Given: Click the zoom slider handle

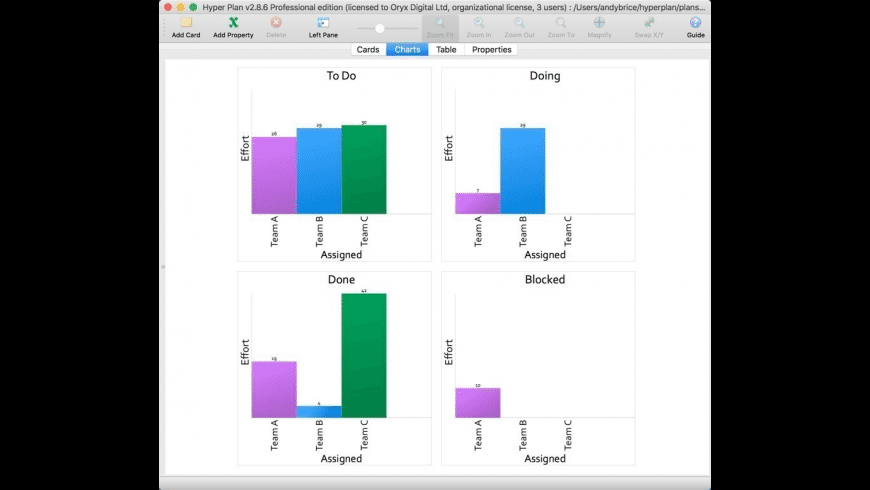Looking at the screenshot, I should coord(380,28).
